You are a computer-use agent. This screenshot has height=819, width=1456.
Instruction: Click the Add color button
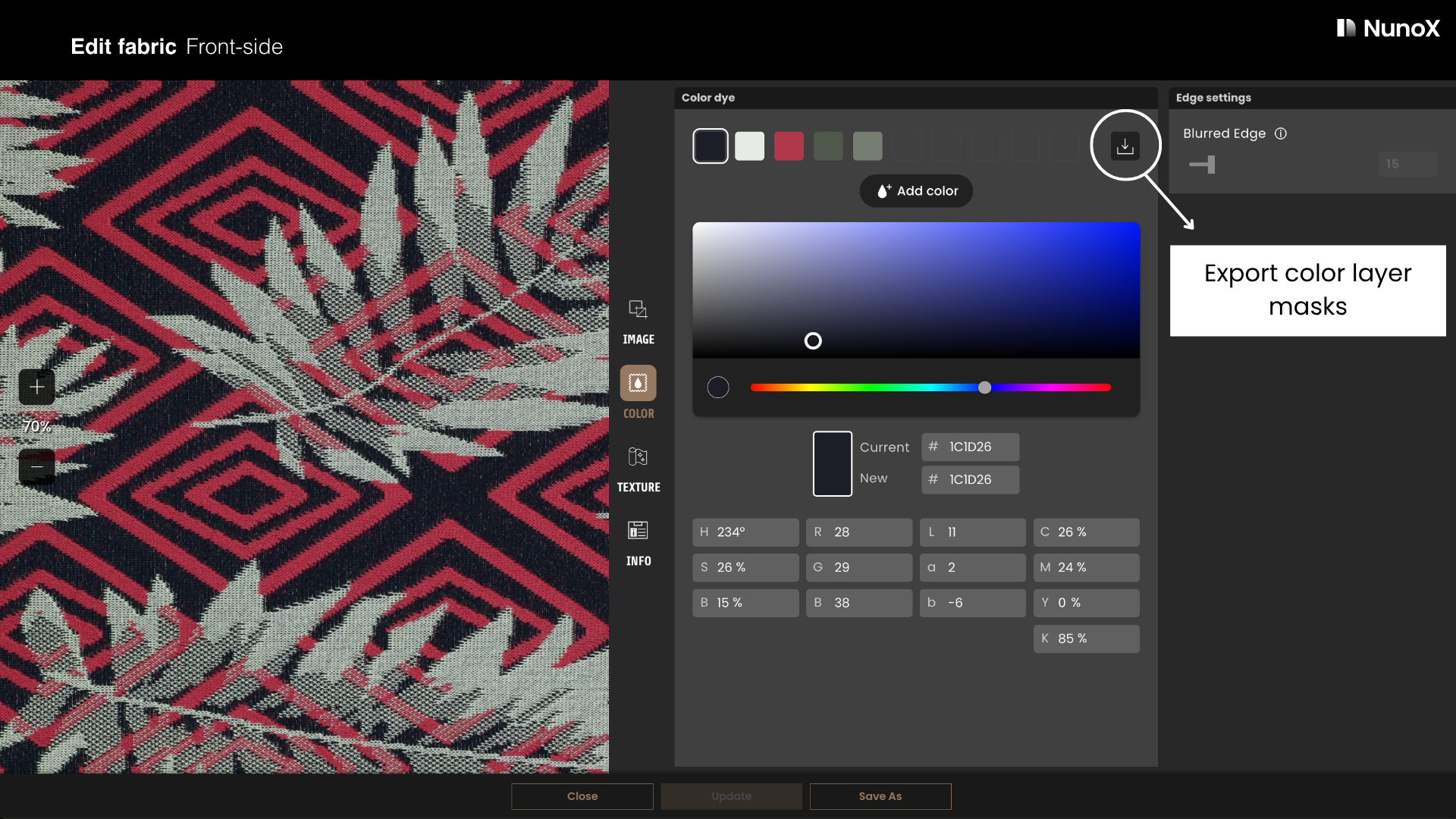916,191
